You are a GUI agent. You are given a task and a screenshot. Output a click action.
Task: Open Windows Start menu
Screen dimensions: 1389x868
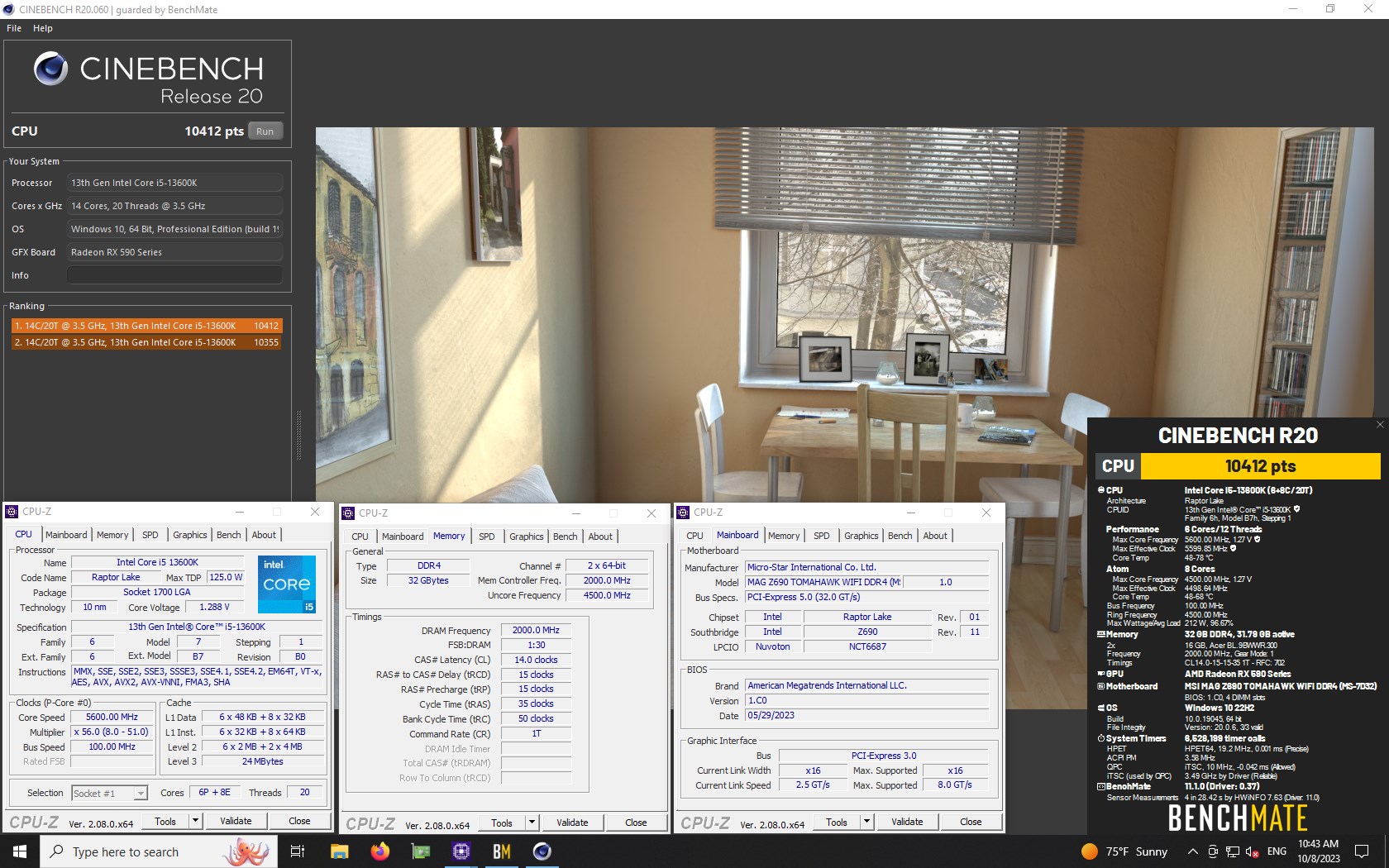point(20,851)
